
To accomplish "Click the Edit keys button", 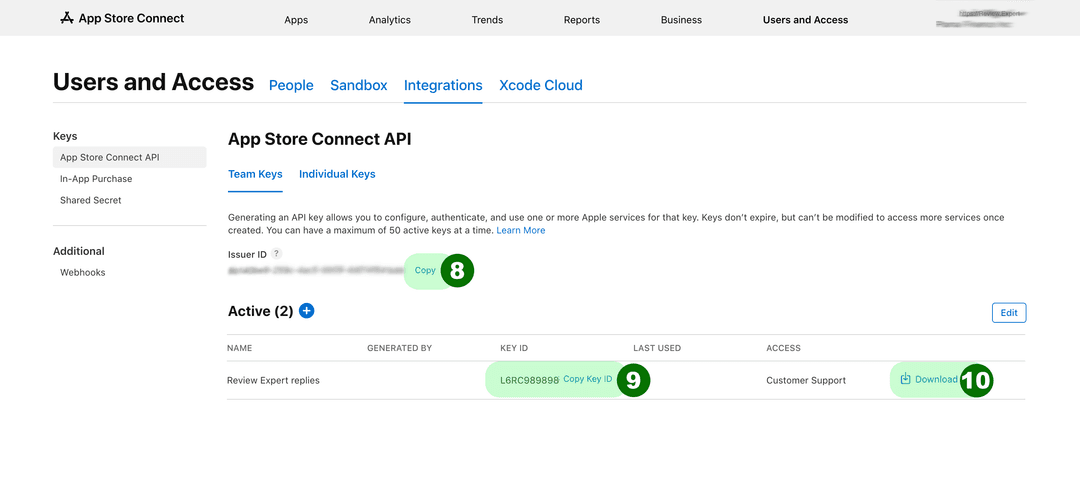I will (x=1009, y=313).
